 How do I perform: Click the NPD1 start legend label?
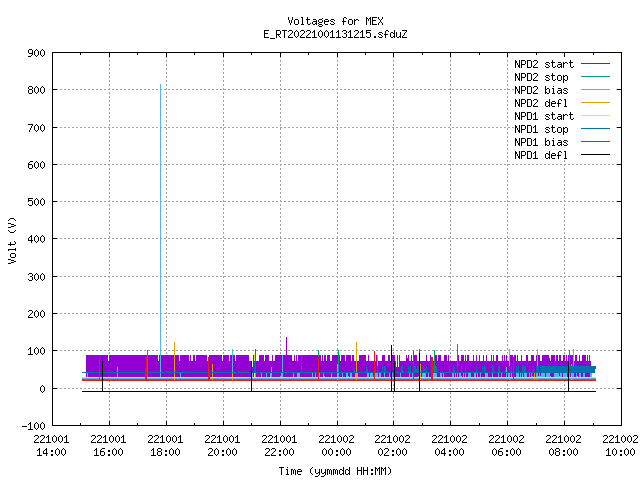pyautogui.click(x=544, y=116)
